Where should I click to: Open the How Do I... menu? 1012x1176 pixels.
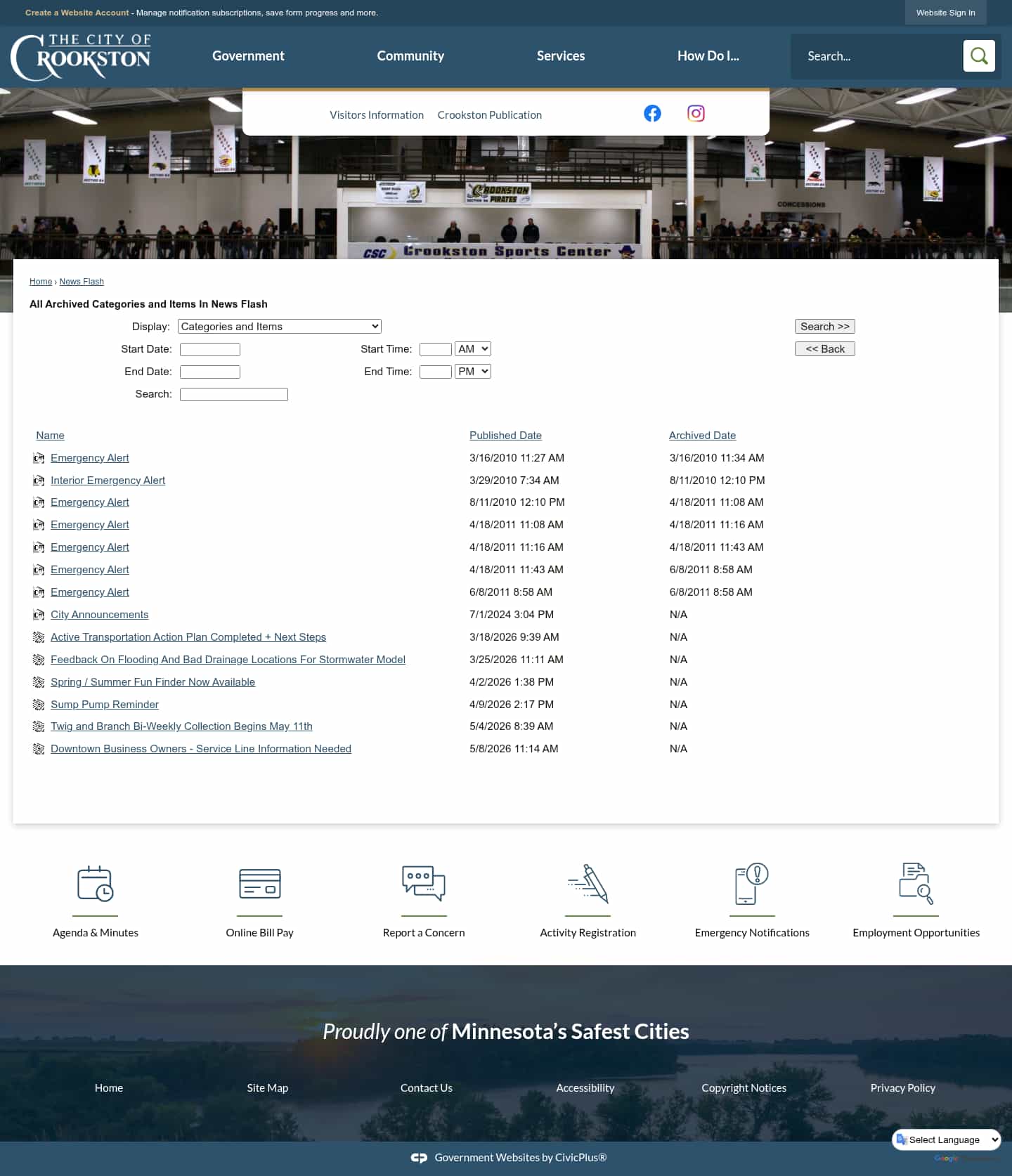tap(708, 55)
